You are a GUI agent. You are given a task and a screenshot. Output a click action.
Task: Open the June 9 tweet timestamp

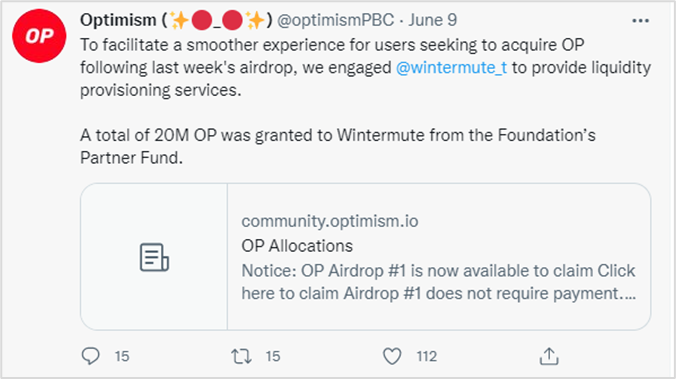[x=432, y=20]
